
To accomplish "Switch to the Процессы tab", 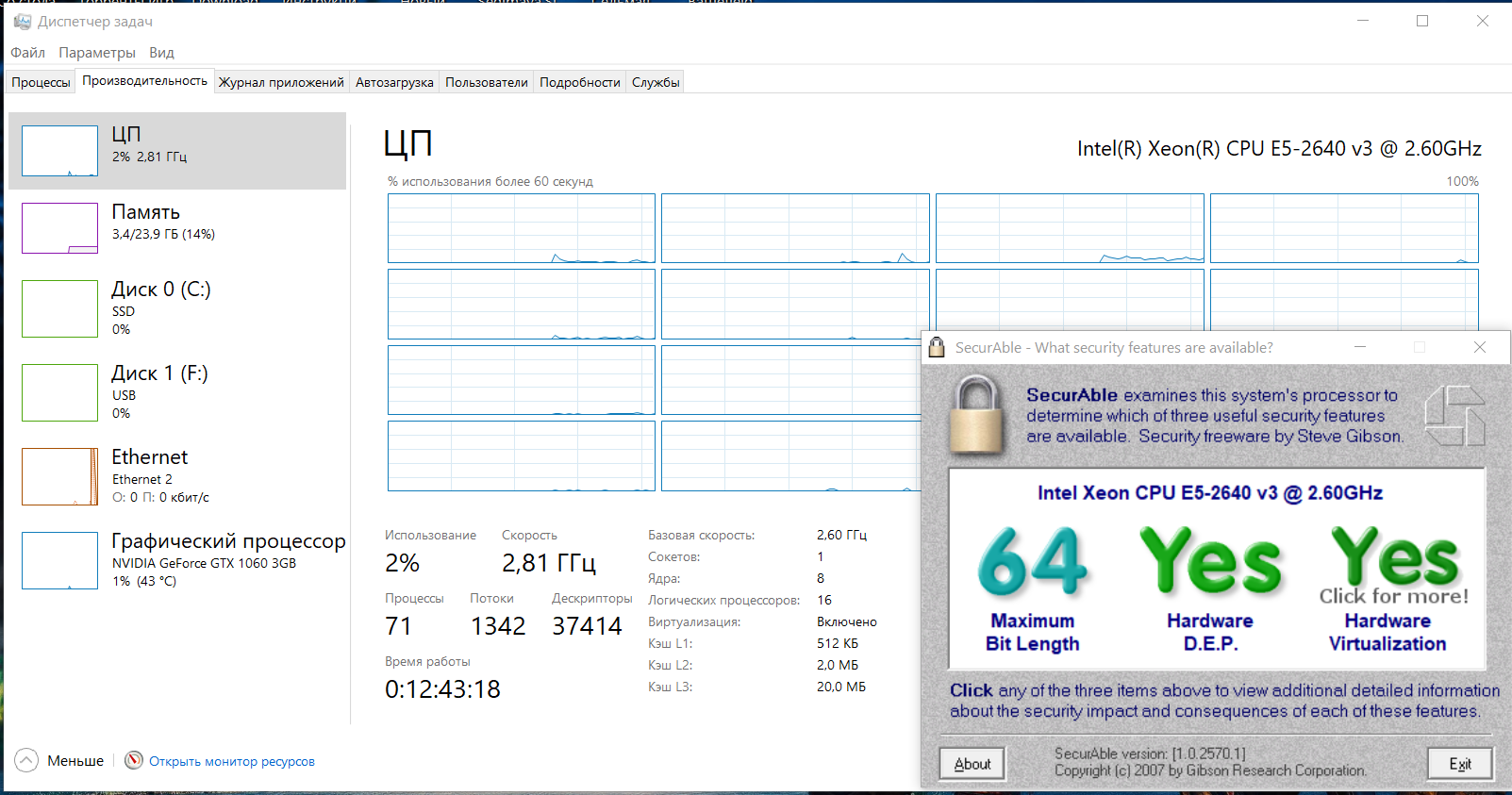I will 41,82.
